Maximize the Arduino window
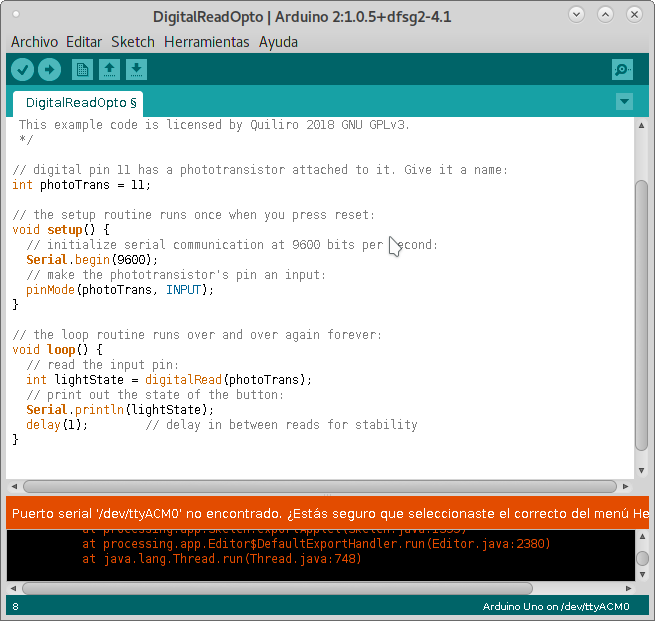Image resolution: width=655 pixels, height=621 pixels. pos(605,15)
